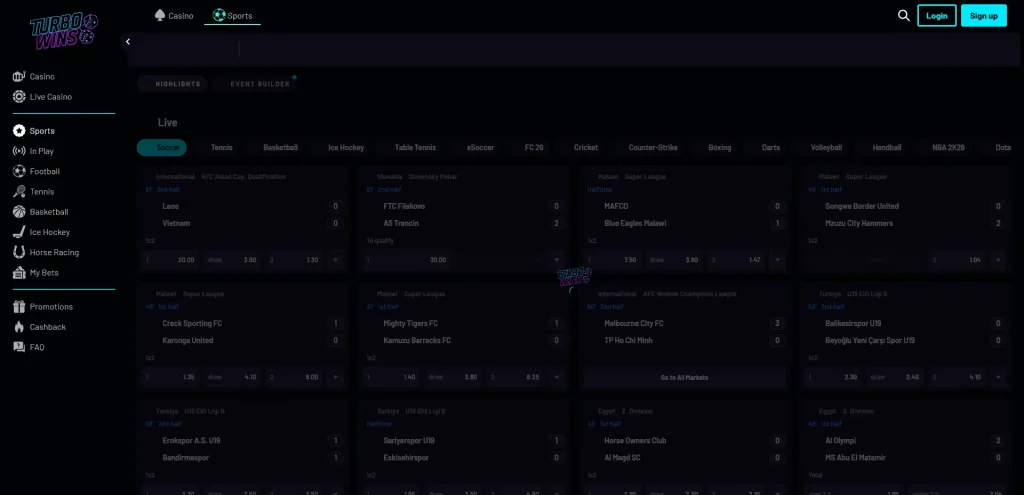Bet on Balikesirspor U19 at 2.30
The height and width of the screenshot is (495, 1024).
click(833, 377)
